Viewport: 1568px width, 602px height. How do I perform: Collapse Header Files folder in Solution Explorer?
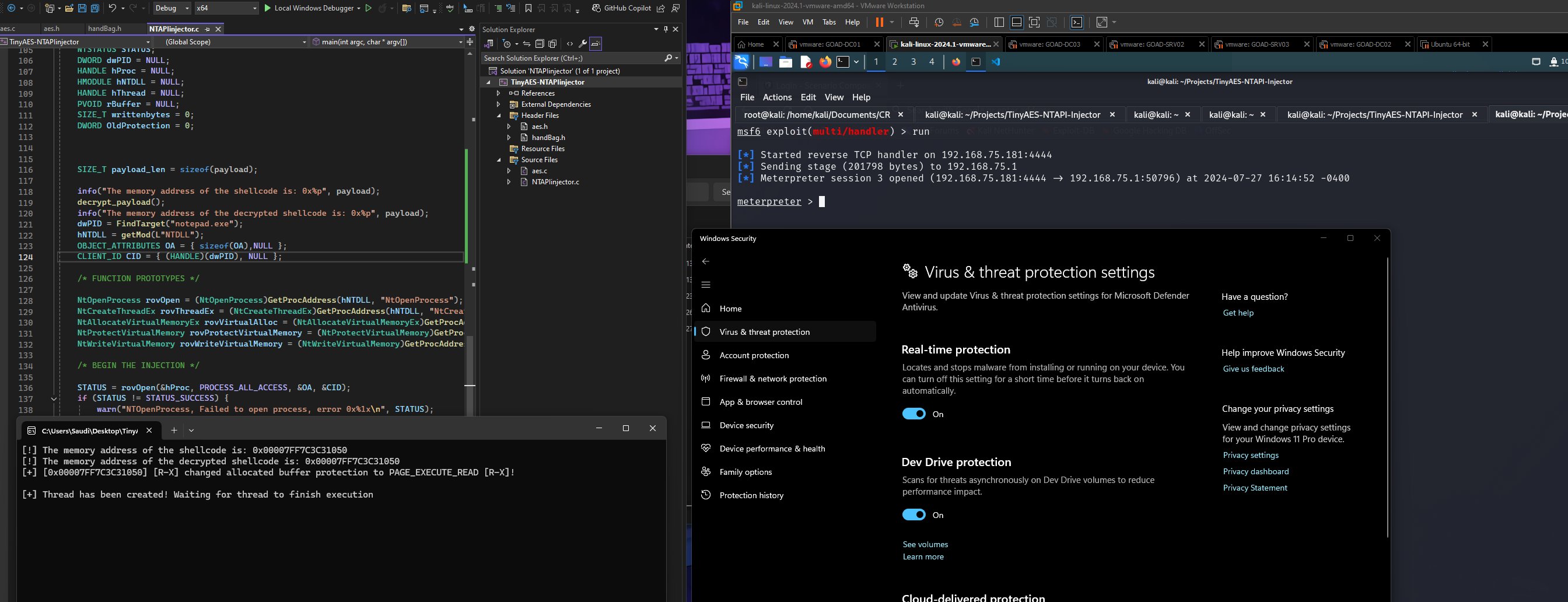[x=499, y=115]
